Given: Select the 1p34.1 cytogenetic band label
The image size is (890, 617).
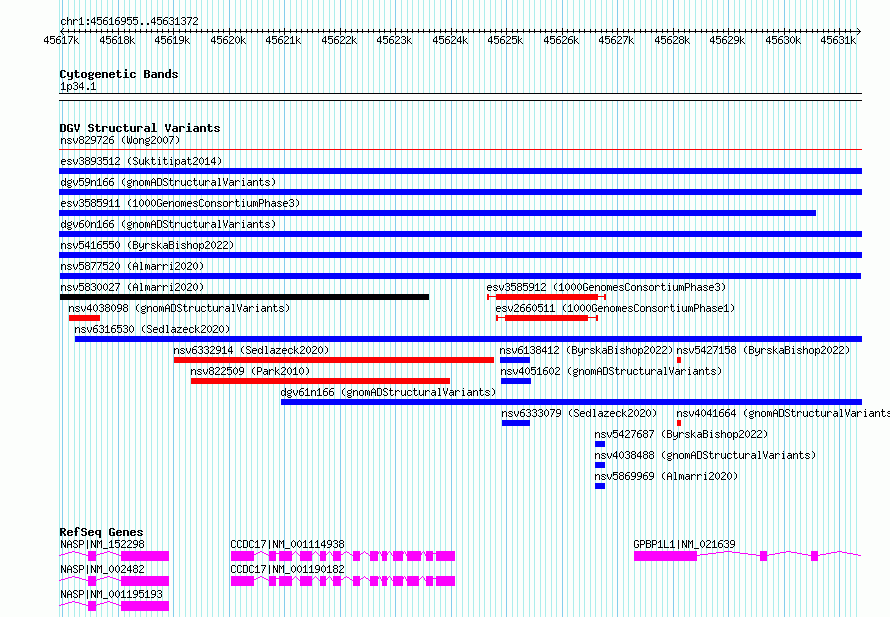Looking at the screenshot, I should click(78, 87).
